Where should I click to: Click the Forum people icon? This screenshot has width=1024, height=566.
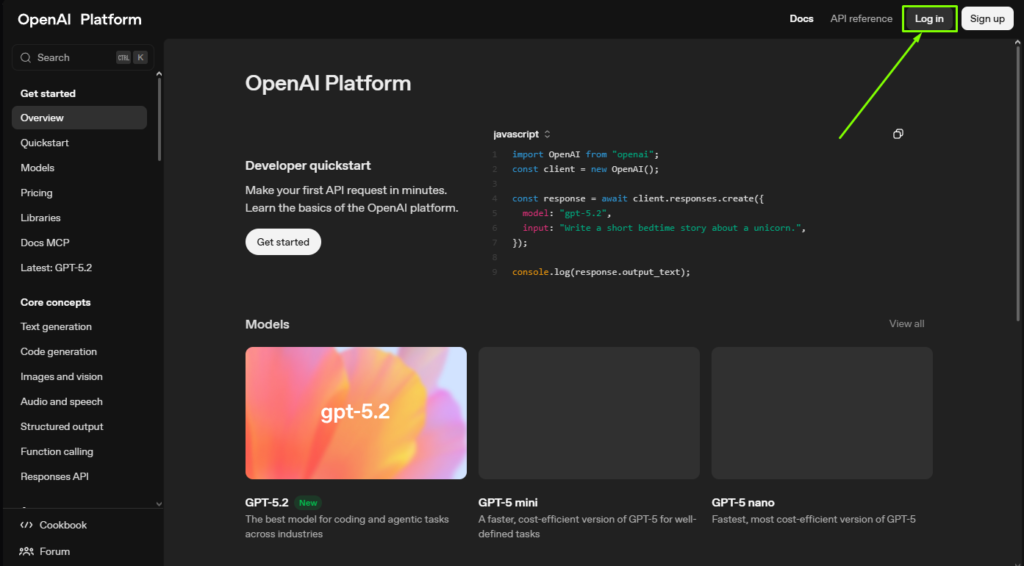pyautogui.click(x=26, y=551)
